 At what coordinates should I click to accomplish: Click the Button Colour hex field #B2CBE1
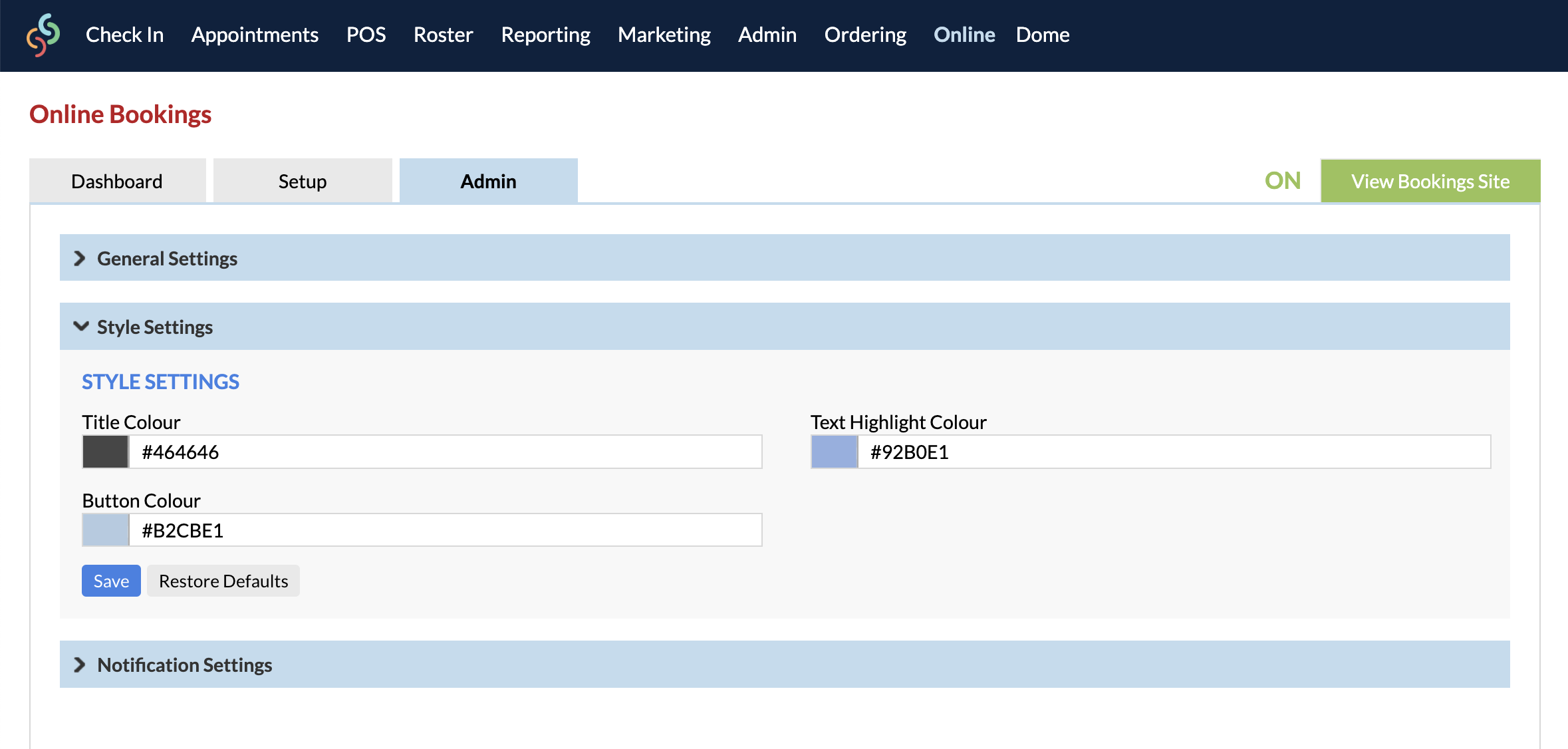pos(445,530)
